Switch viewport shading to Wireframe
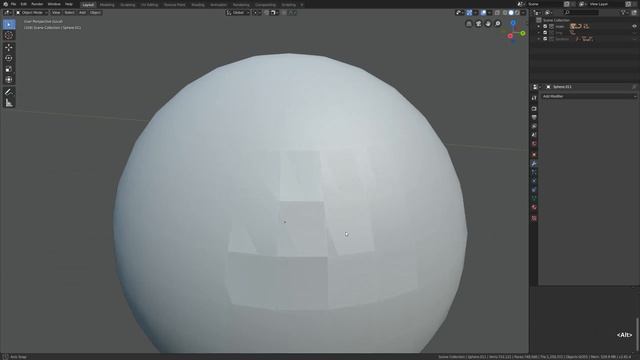 (x=504, y=13)
